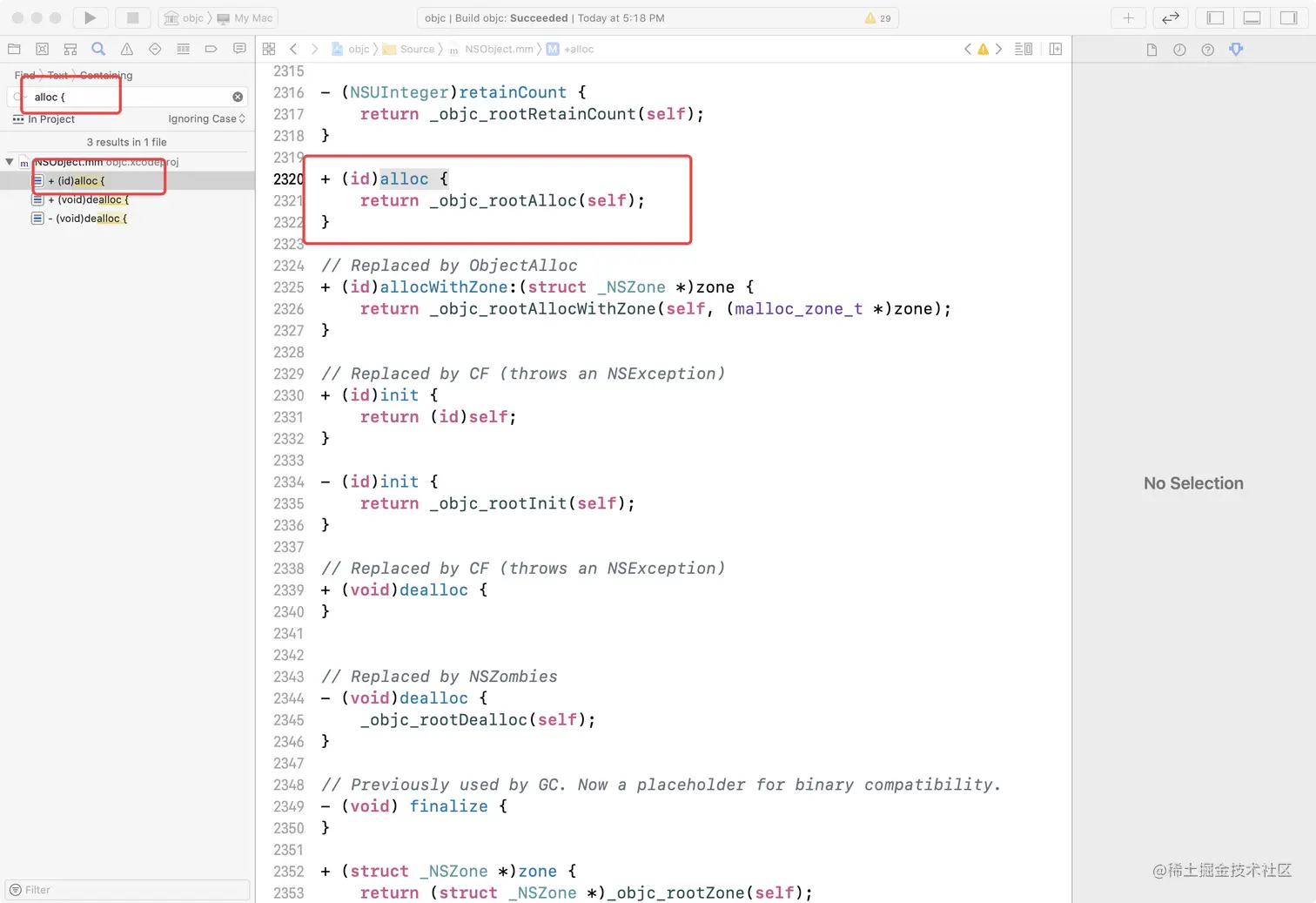Image resolution: width=1316 pixels, height=903 pixels.
Task: Select the last inspector tab icon
Action: click(1236, 50)
